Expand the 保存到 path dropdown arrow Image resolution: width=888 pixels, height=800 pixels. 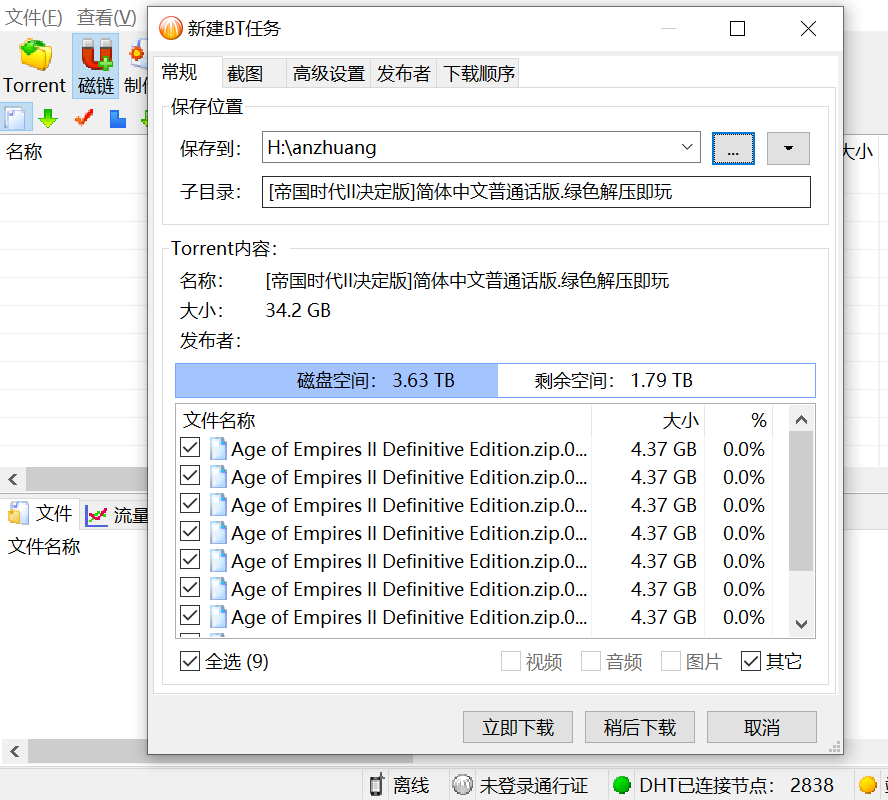pos(687,147)
